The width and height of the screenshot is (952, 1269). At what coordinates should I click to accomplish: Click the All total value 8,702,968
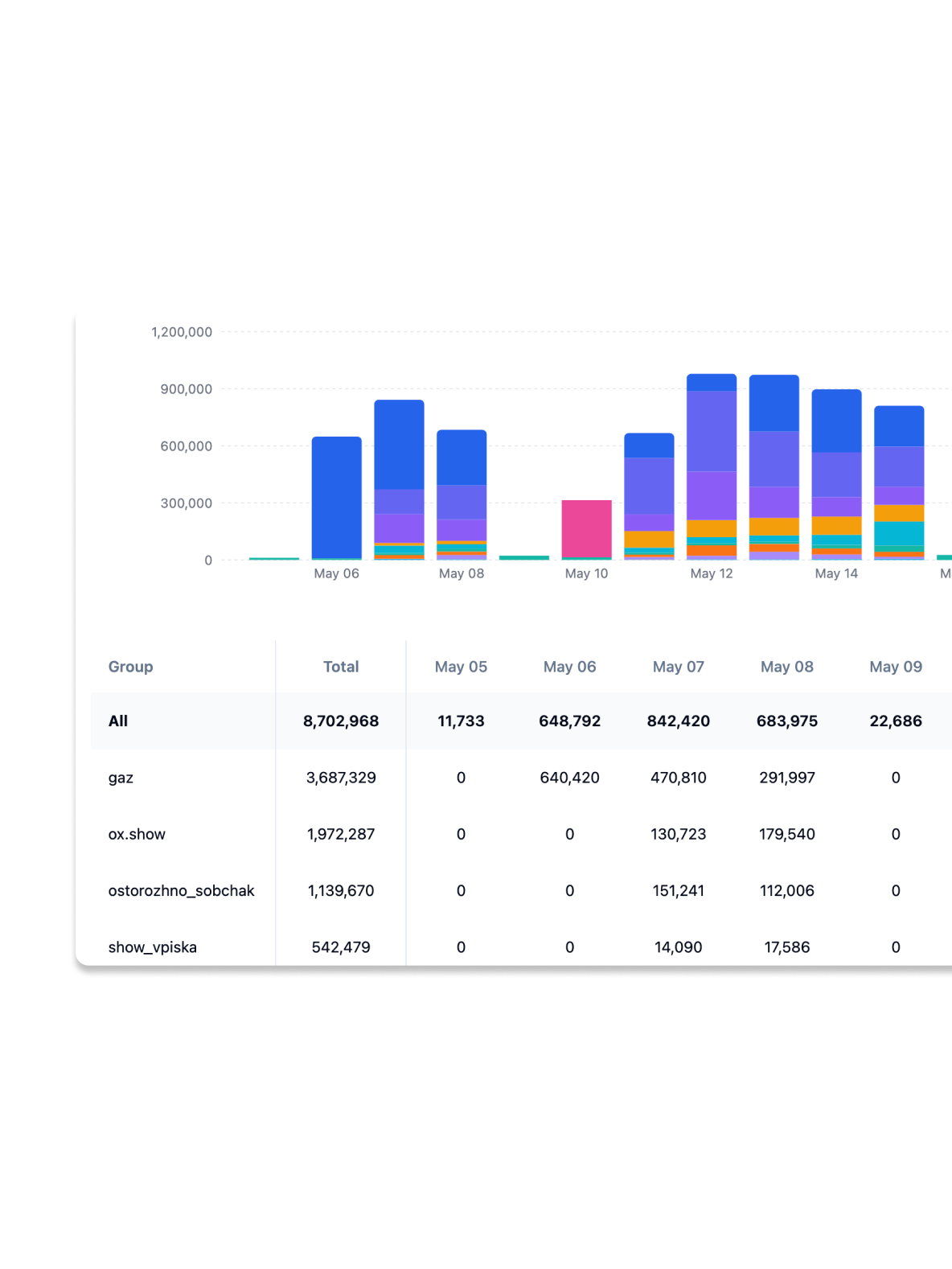[x=341, y=721]
